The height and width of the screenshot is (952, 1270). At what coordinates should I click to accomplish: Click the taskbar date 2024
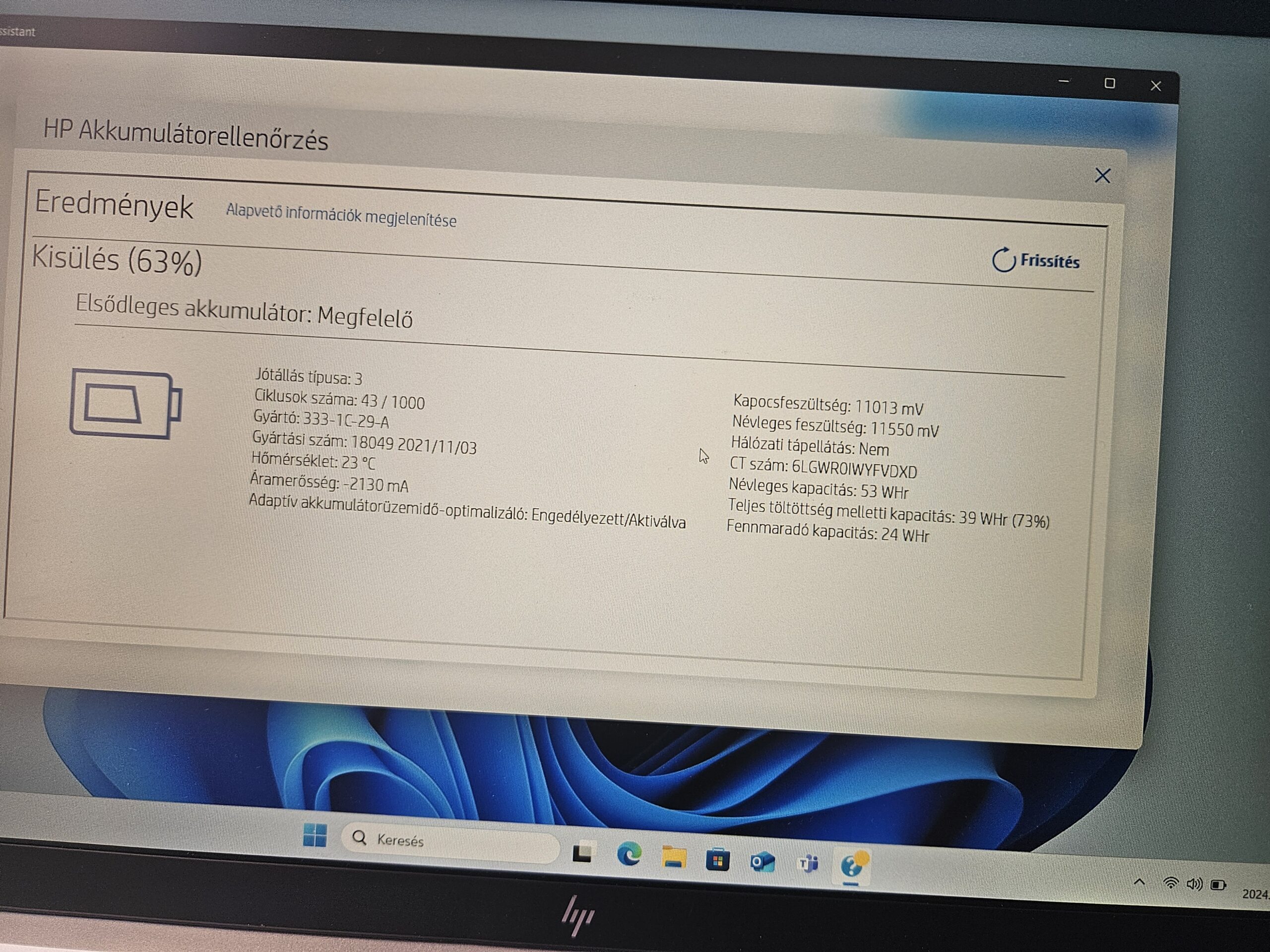(x=1256, y=894)
